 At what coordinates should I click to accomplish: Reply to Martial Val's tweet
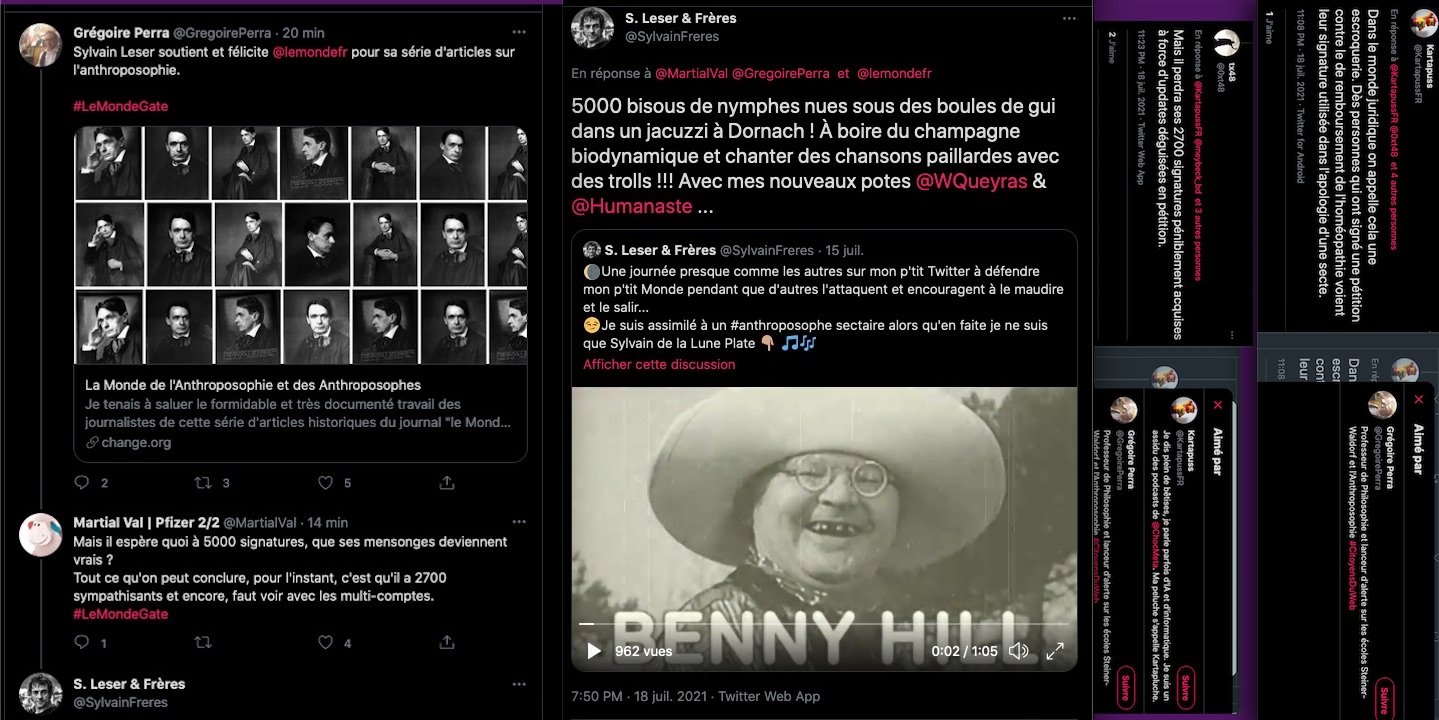[83, 643]
